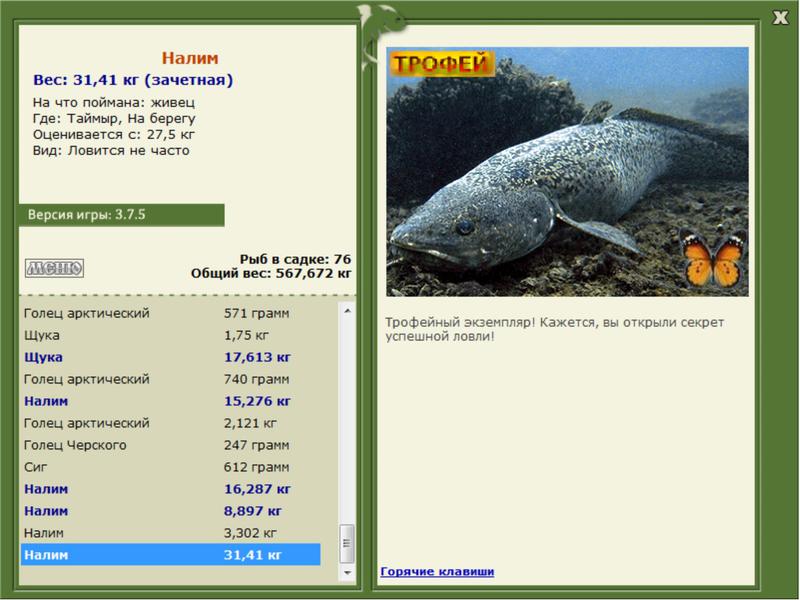Click 'Оценивается с: 27,5 кг' line
Screen dimensions: 800x600
click(114, 135)
